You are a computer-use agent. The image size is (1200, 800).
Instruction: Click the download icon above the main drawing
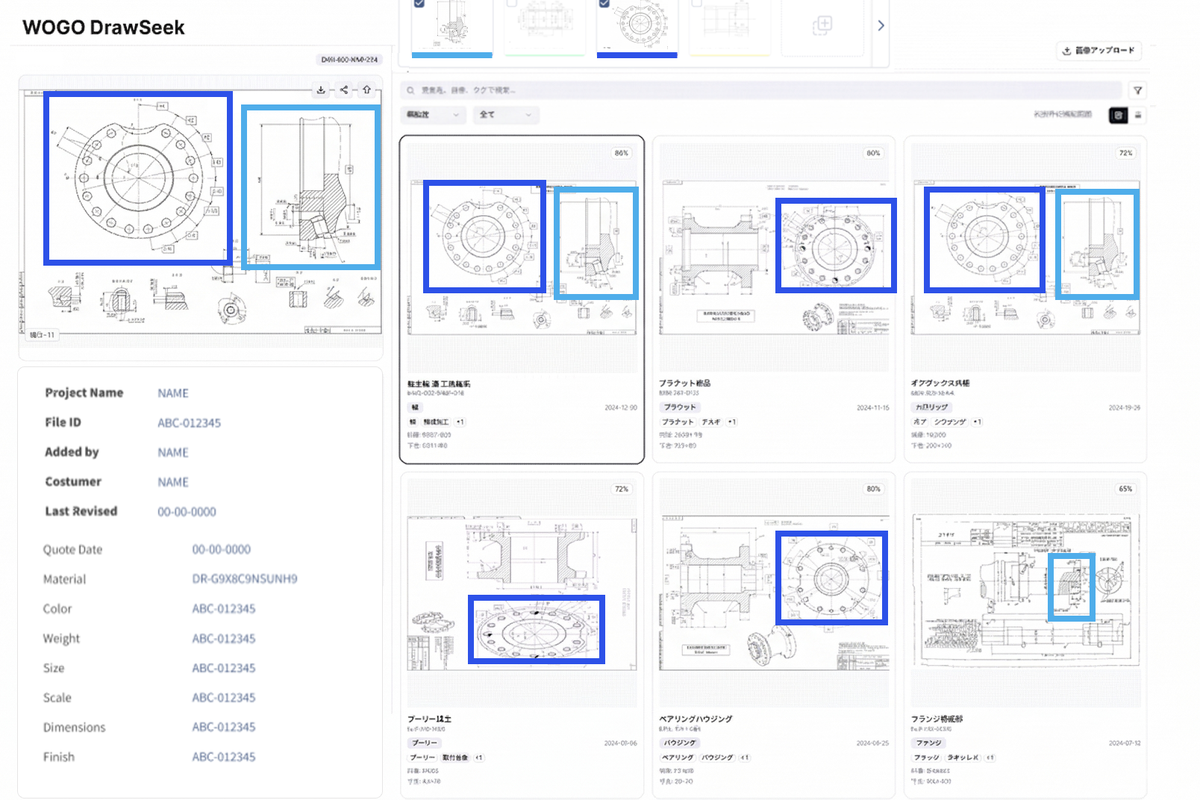[x=321, y=90]
